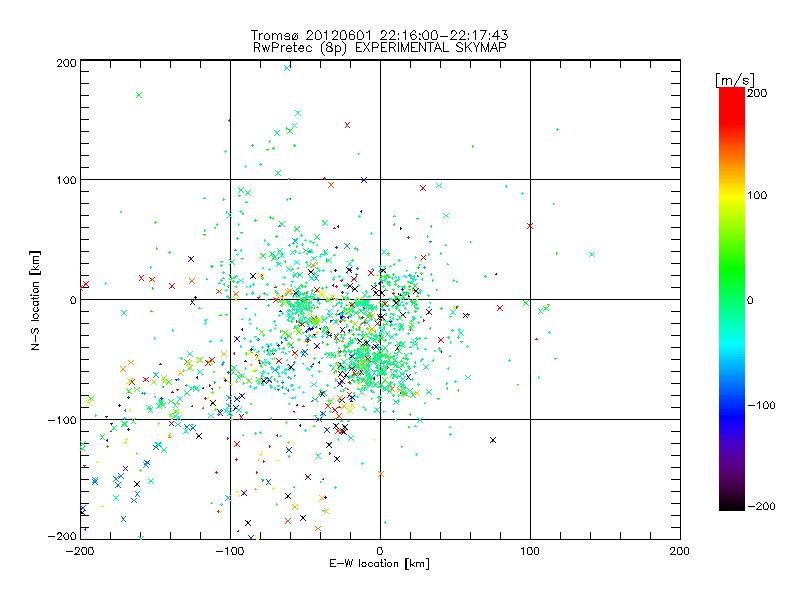Click the y-axis tick label '100'
800x600 pixels.
pyautogui.click(x=66, y=180)
